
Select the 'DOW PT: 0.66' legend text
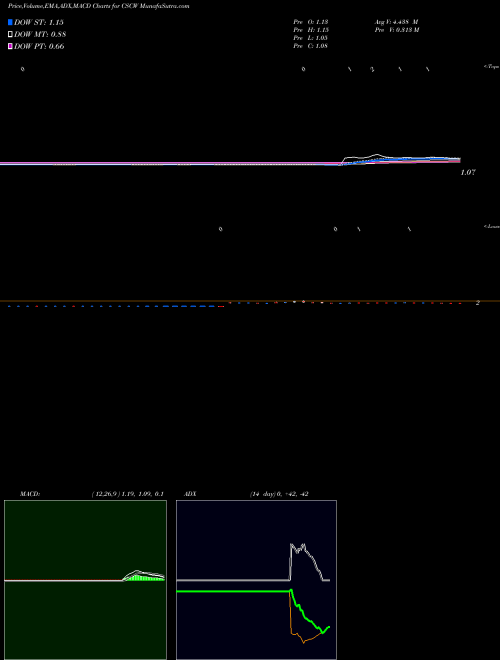[x=39, y=46]
